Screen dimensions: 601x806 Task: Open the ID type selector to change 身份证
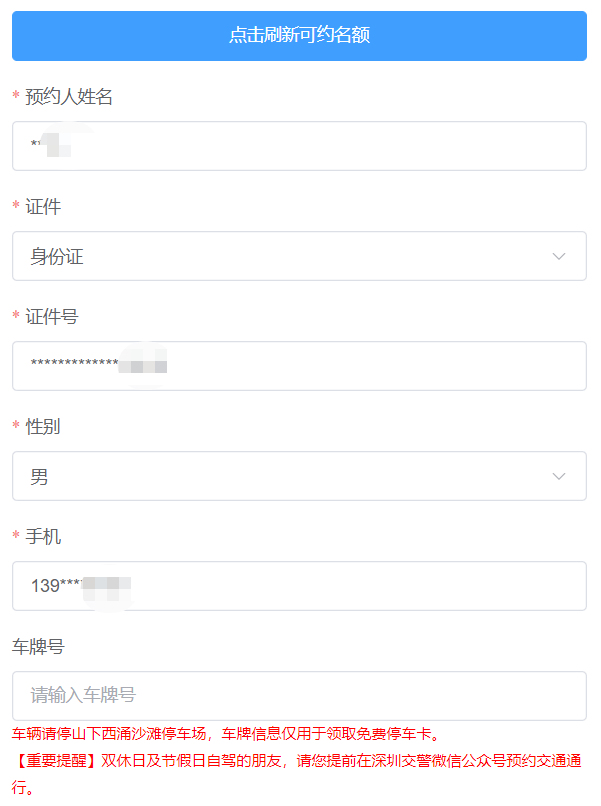[x=300, y=256]
